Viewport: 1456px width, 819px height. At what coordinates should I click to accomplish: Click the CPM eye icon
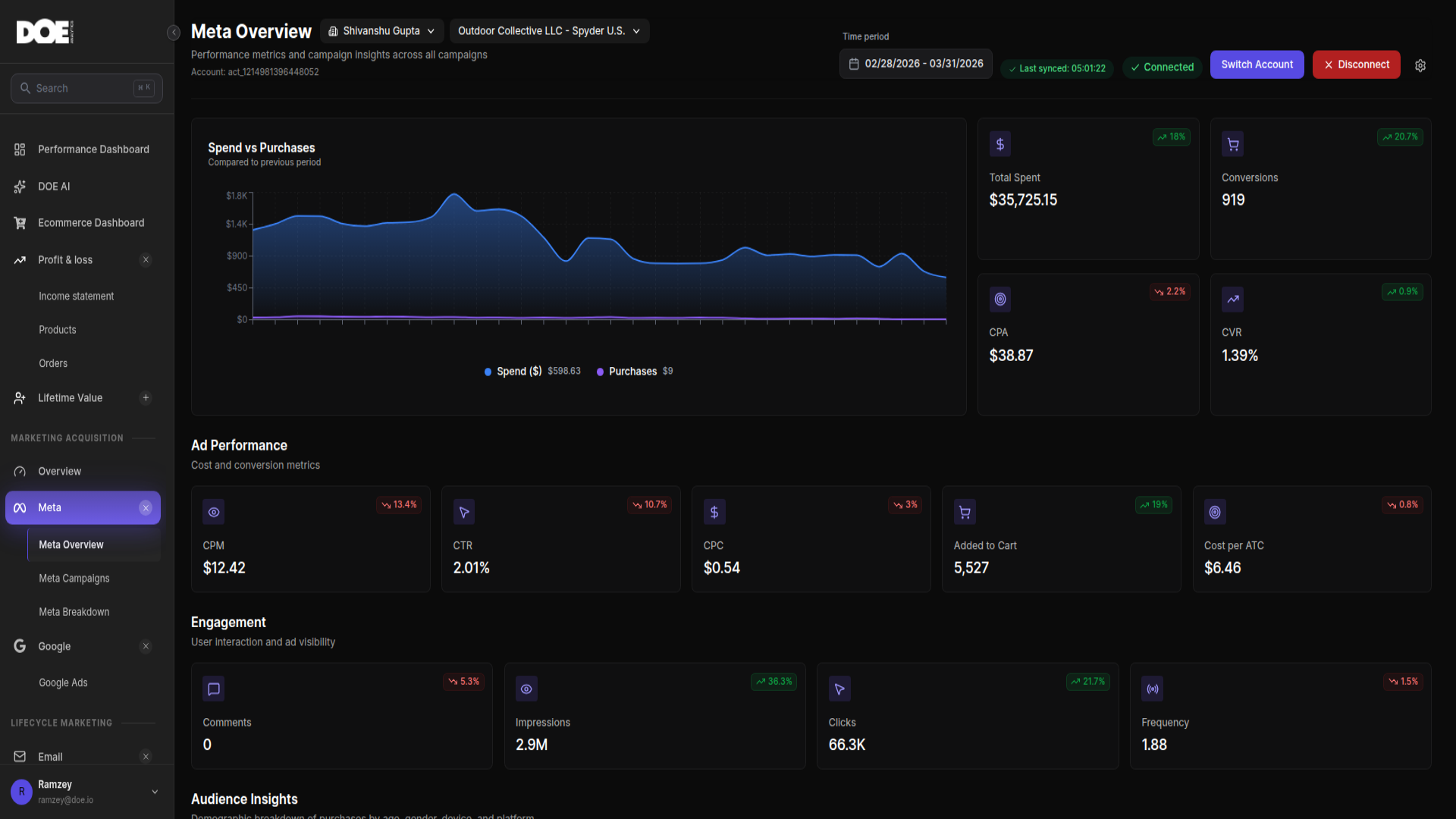click(214, 512)
